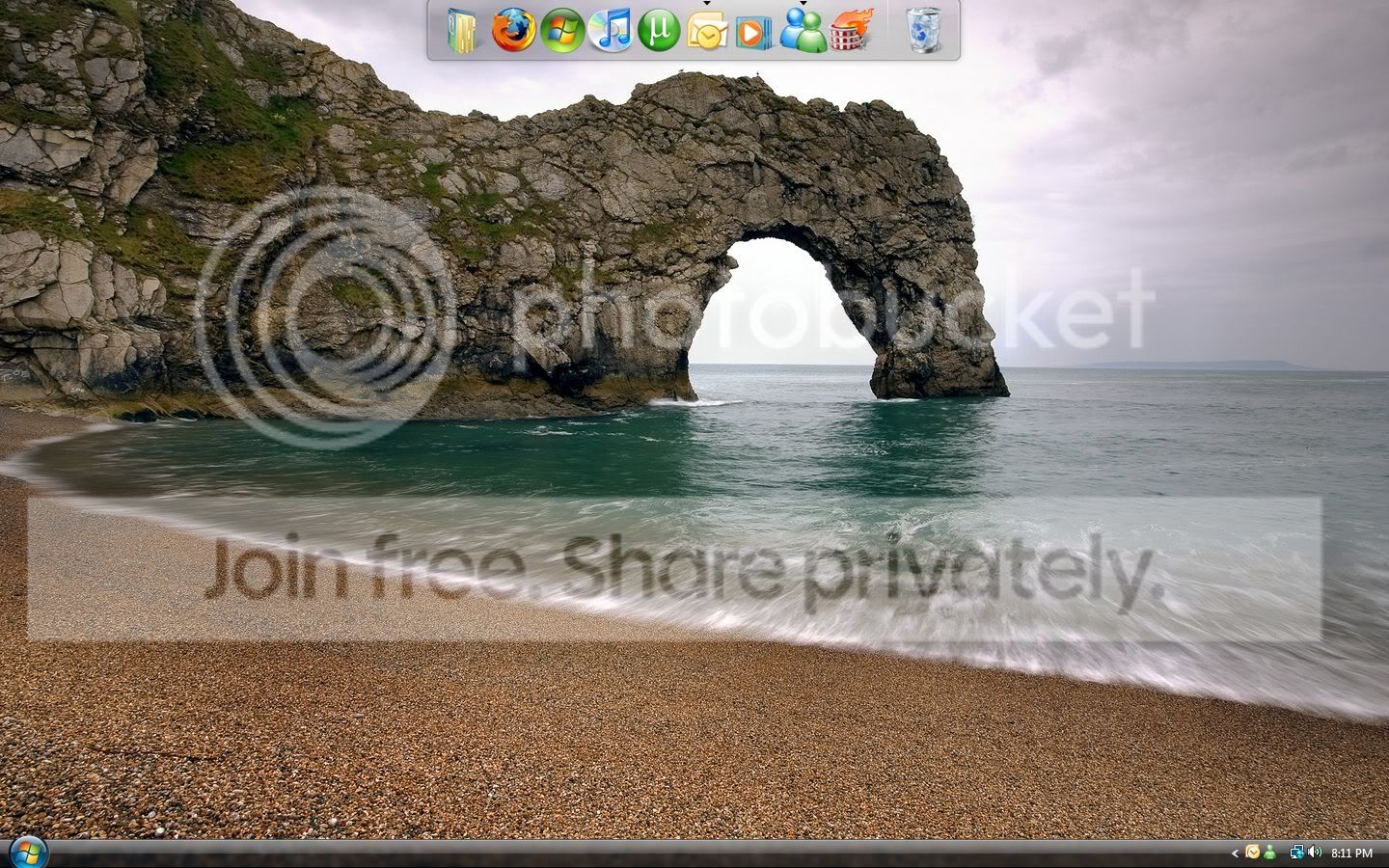This screenshot has height=868, width=1389.
Task: Expand hidden system tray icons
Action: coord(1235,853)
